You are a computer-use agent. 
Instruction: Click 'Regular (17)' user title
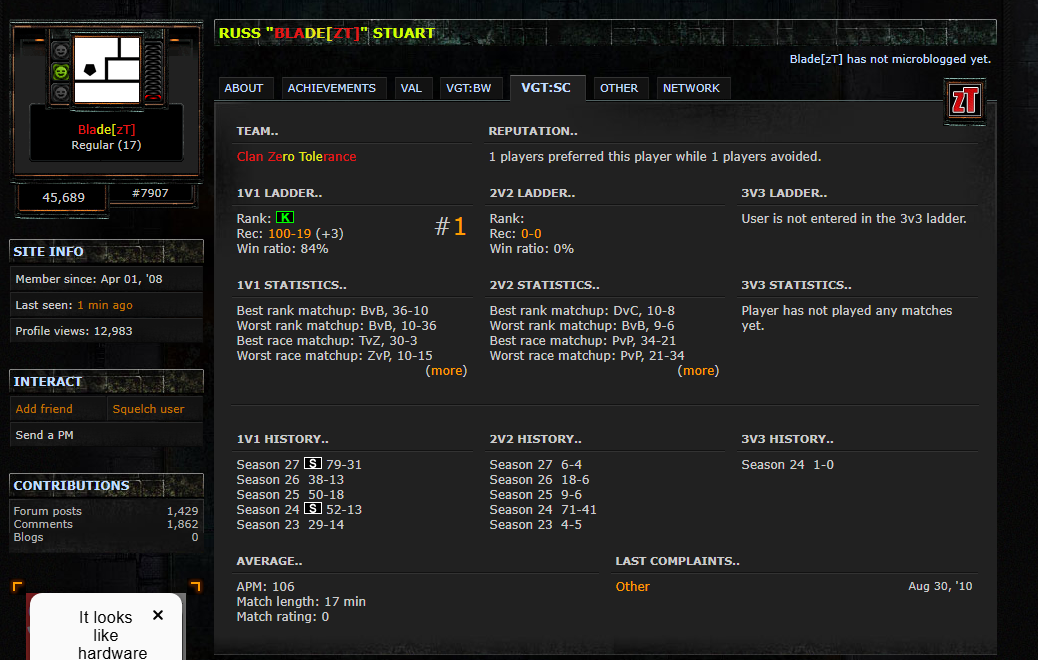pos(107,145)
